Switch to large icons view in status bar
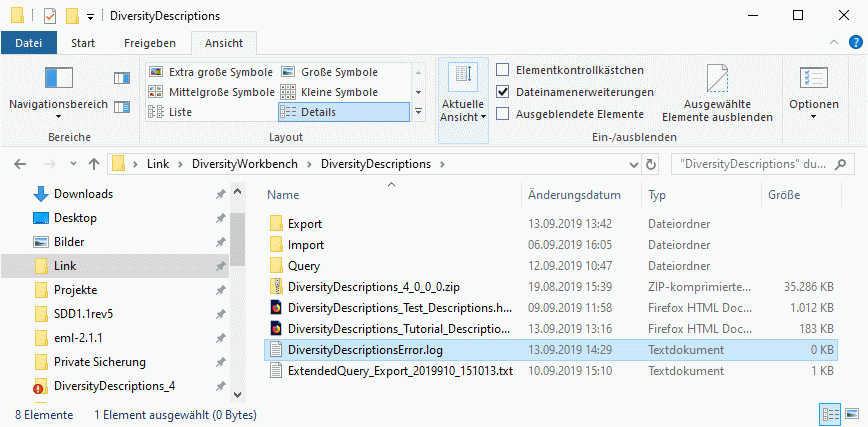The height and width of the screenshot is (427, 868). click(x=852, y=414)
